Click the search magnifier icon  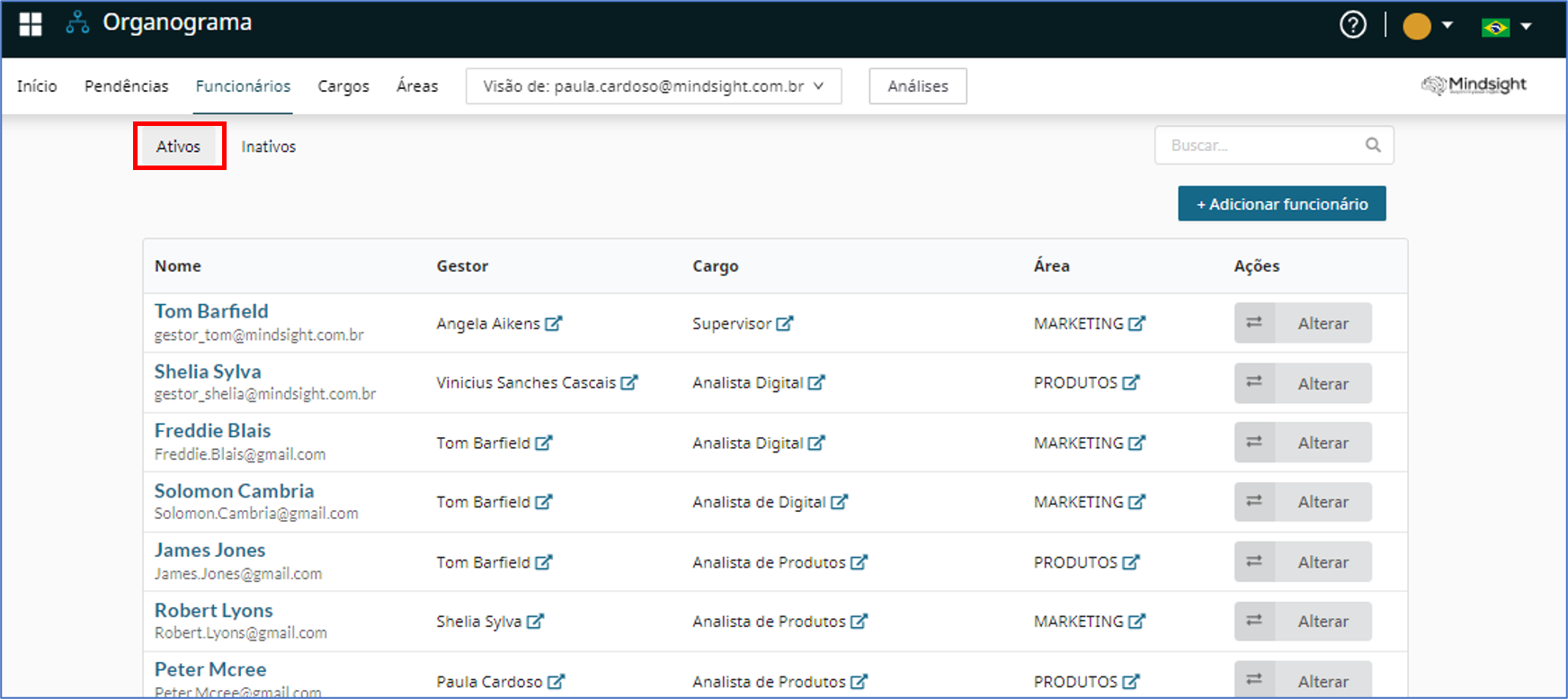pos(1373,145)
